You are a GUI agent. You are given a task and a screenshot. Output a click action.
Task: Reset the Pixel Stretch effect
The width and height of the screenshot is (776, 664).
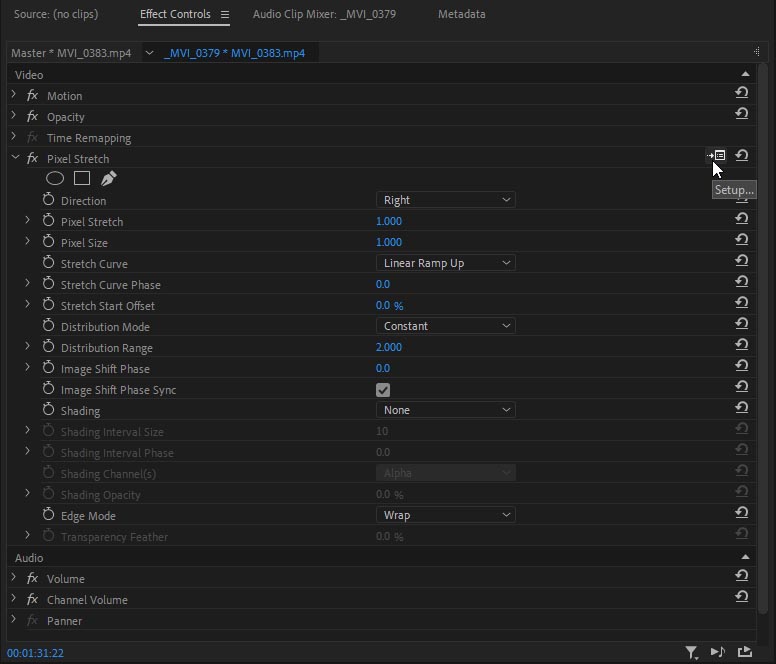[741, 155]
